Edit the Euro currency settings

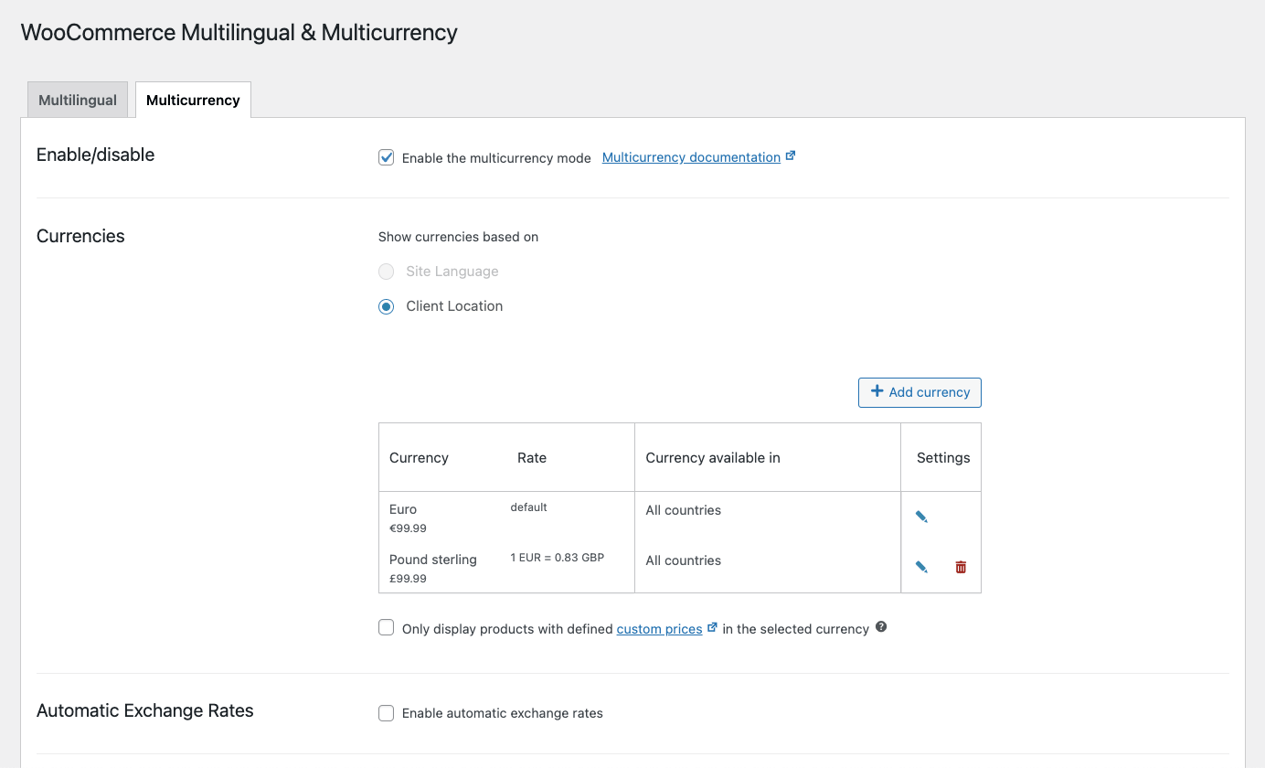(x=921, y=516)
